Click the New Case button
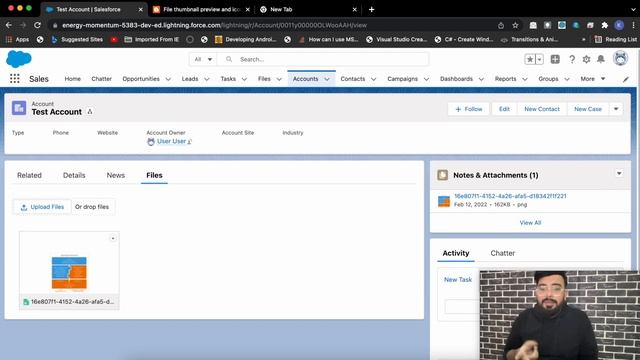Screen dimensions: 640x360 588,109
